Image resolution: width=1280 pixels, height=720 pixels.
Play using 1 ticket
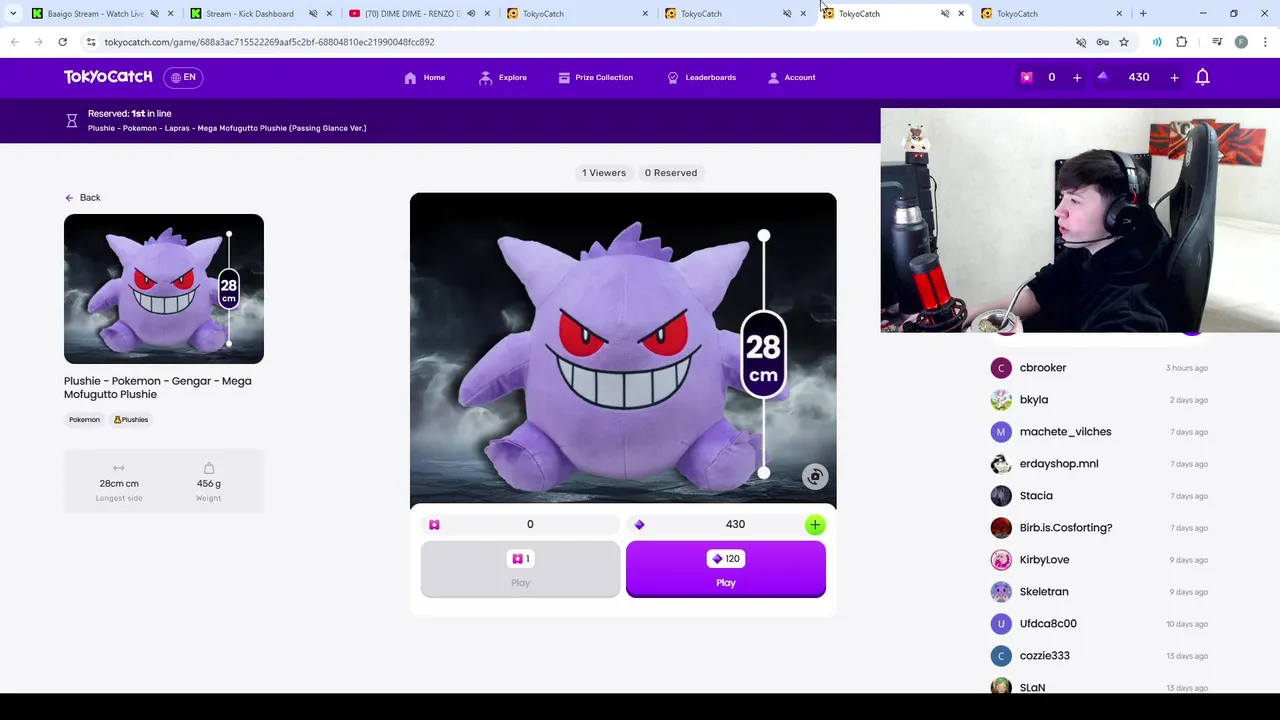(x=520, y=569)
